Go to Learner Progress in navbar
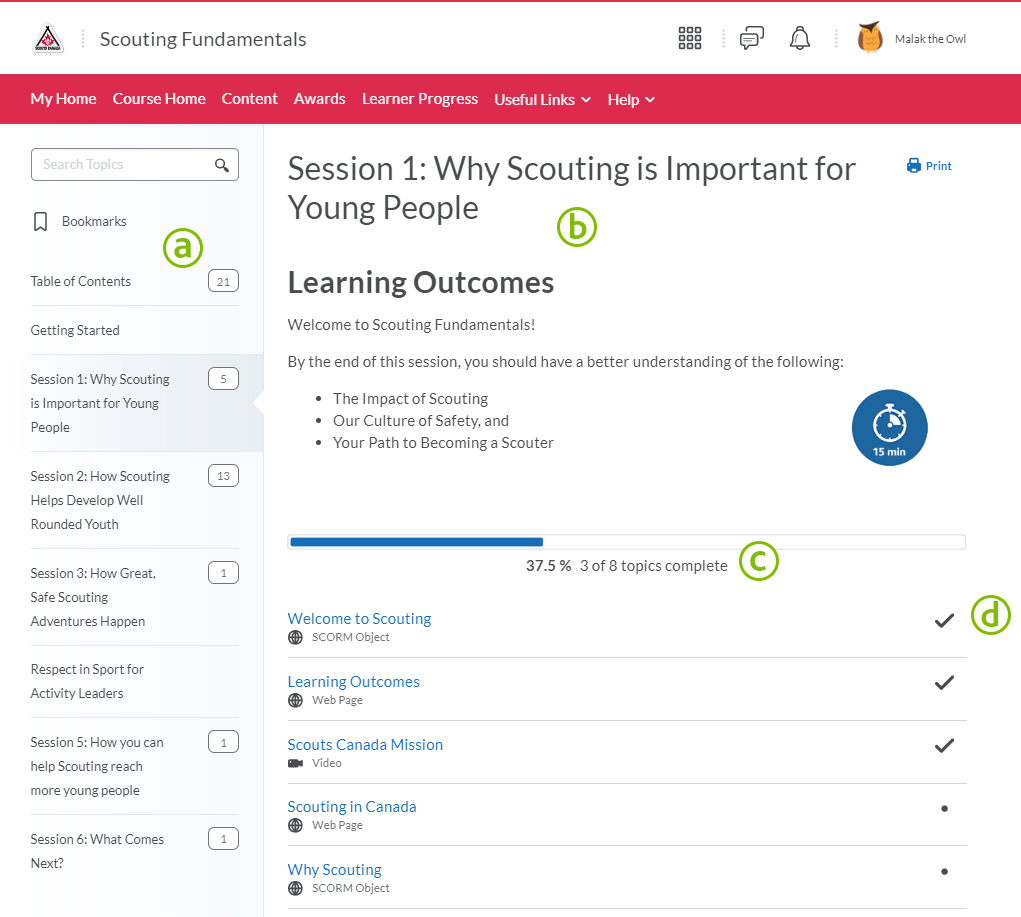 point(419,99)
